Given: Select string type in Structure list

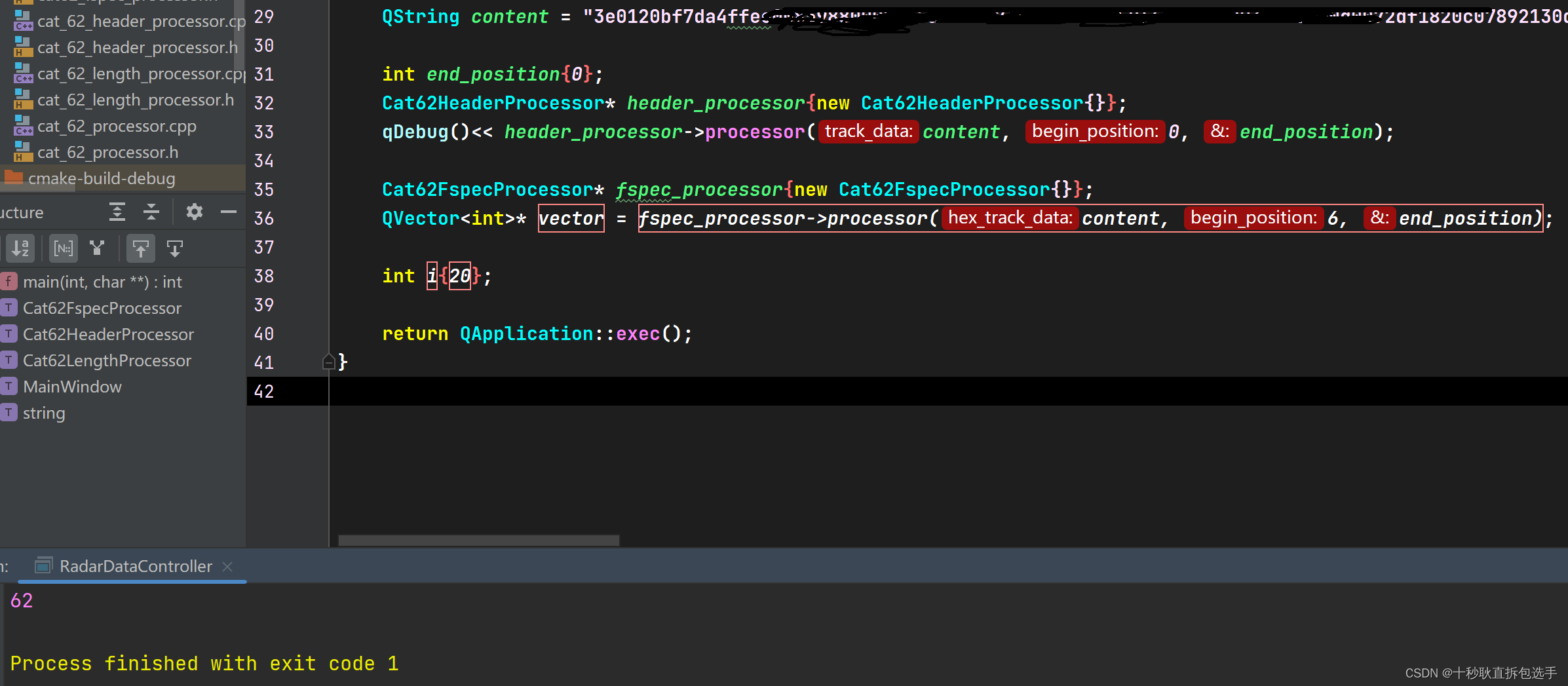Looking at the screenshot, I should coord(44,413).
